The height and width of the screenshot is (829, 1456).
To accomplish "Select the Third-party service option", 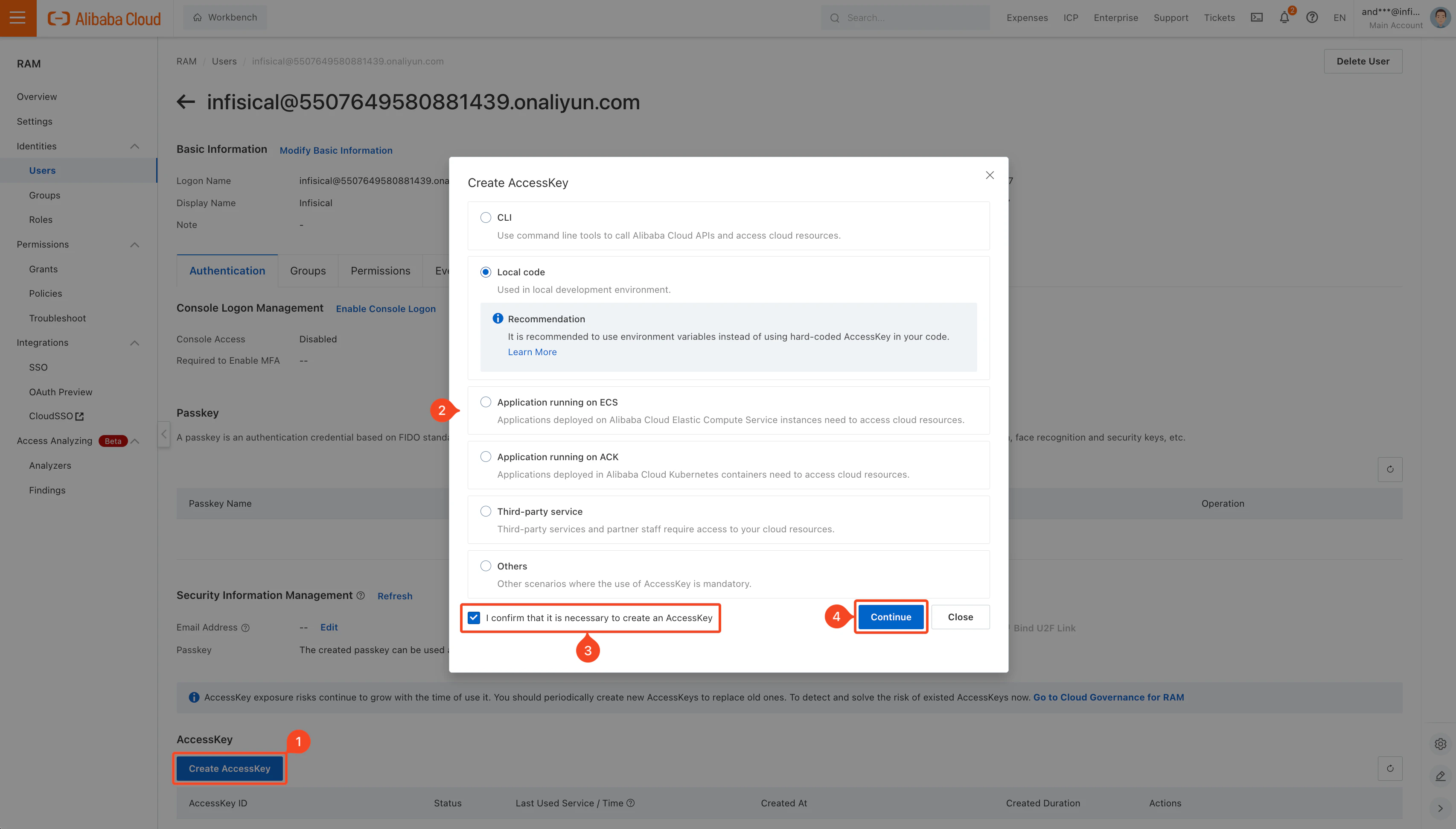I will click(485, 511).
